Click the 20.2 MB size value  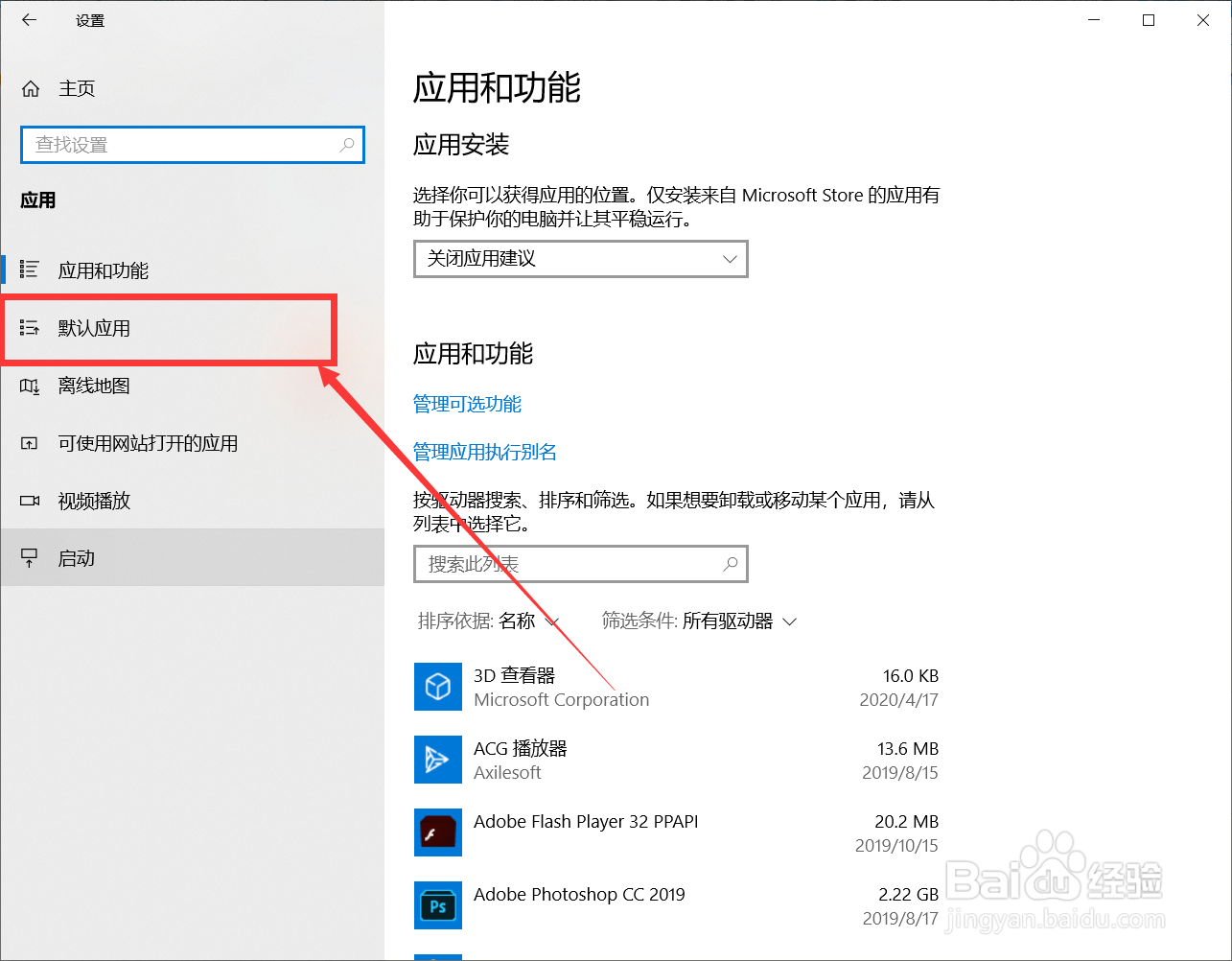click(x=907, y=822)
